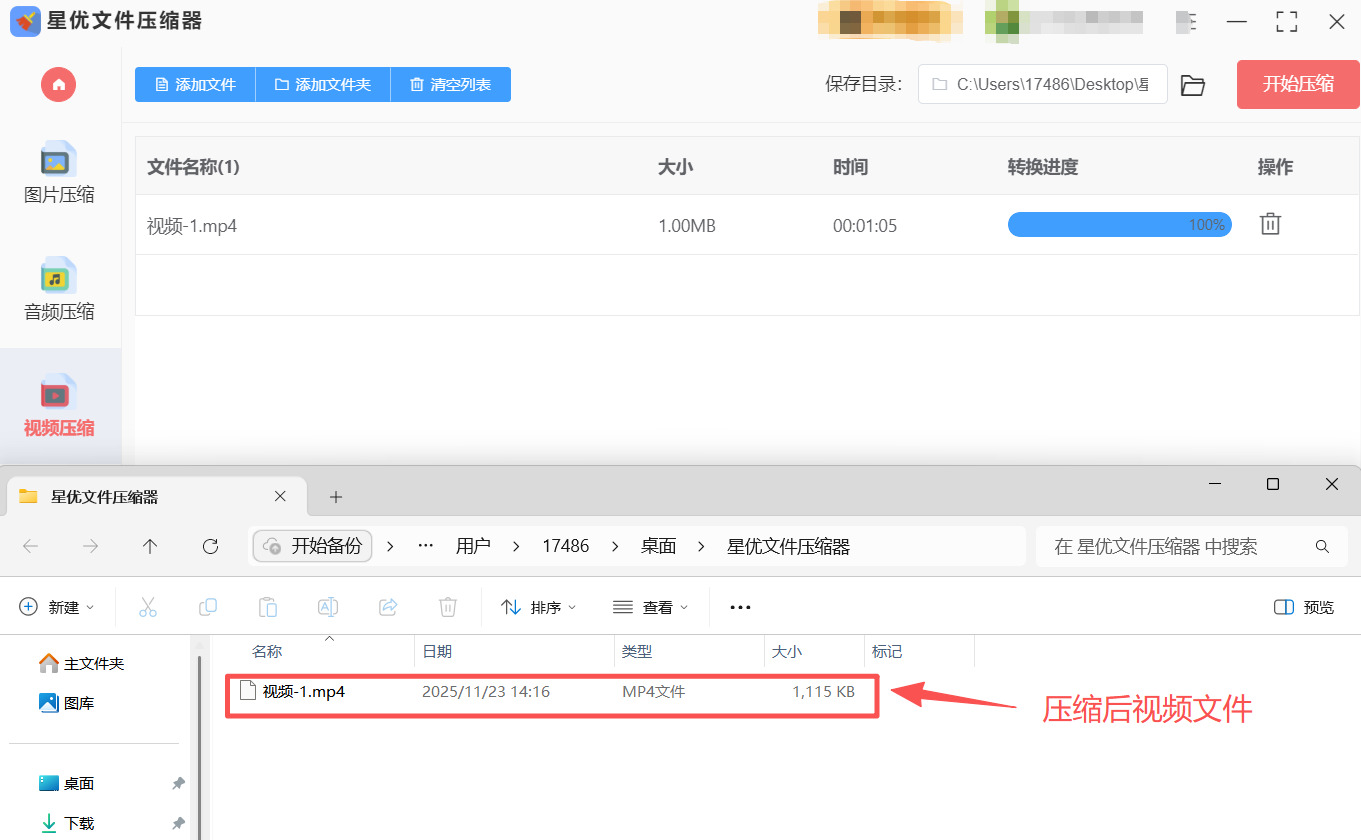1361x840 pixels.
Task: Navigate to 用户 in the breadcrumb
Action: (x=473, y=546)
